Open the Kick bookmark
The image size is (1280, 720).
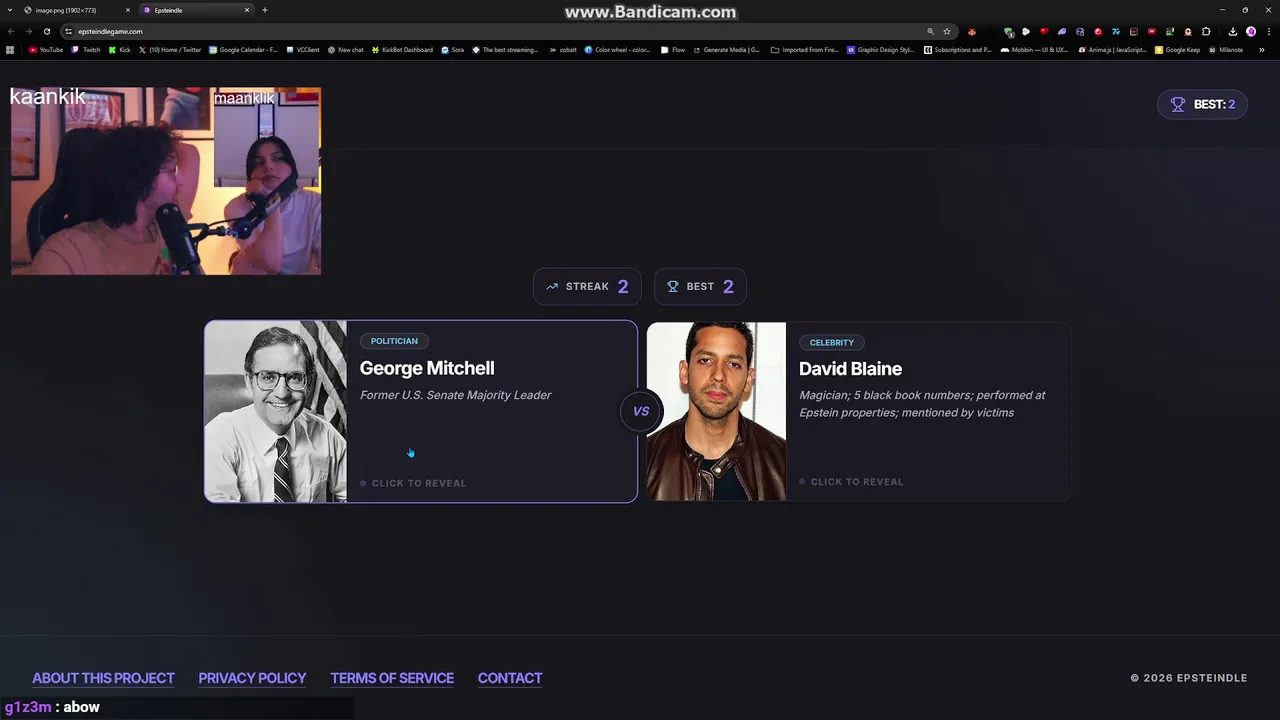[120, 49]
